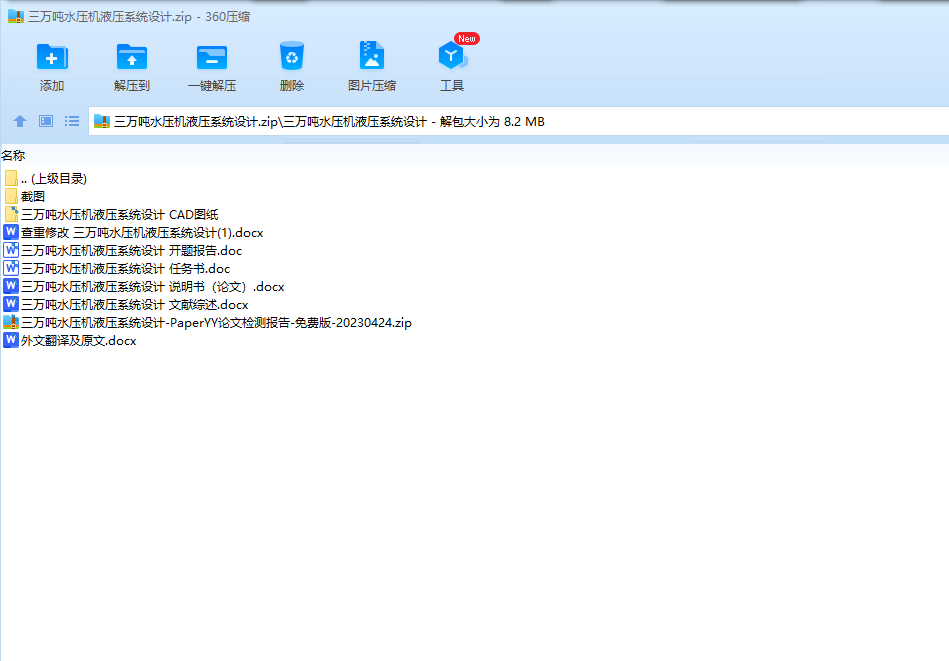The image size is (949, 661).
Task: Select file 三万吨水压机液压系统设计 文献综述.docx
Action: click(x=134, y=304)
